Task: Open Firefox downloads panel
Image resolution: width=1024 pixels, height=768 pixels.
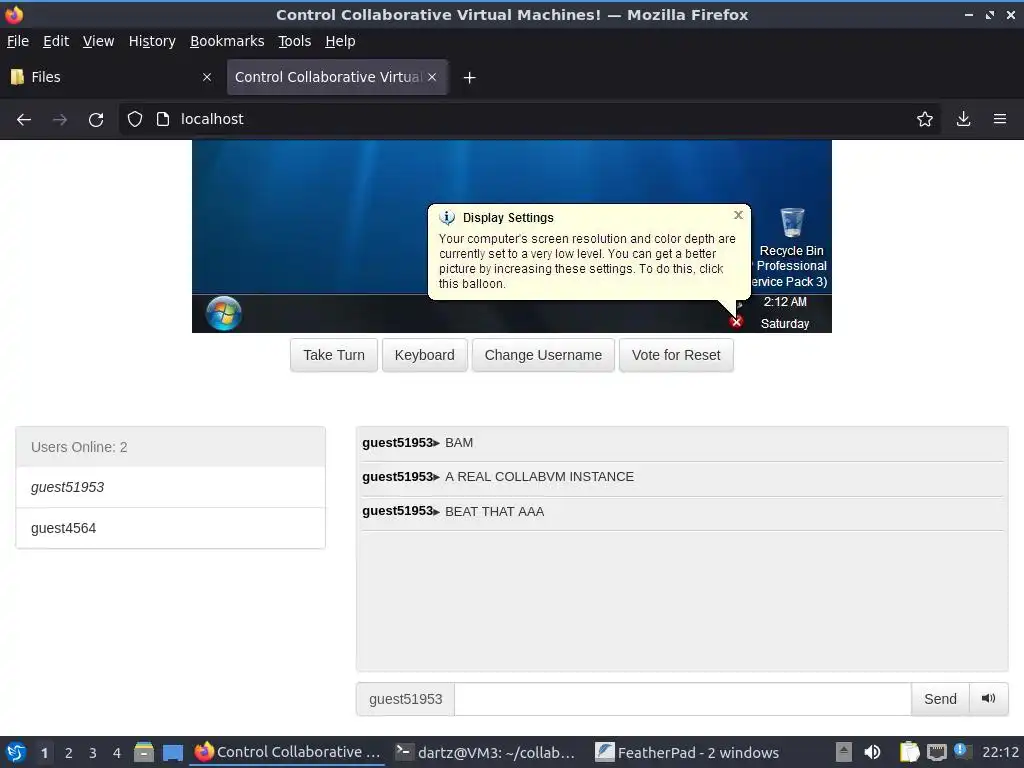Action: click(963, 119)
